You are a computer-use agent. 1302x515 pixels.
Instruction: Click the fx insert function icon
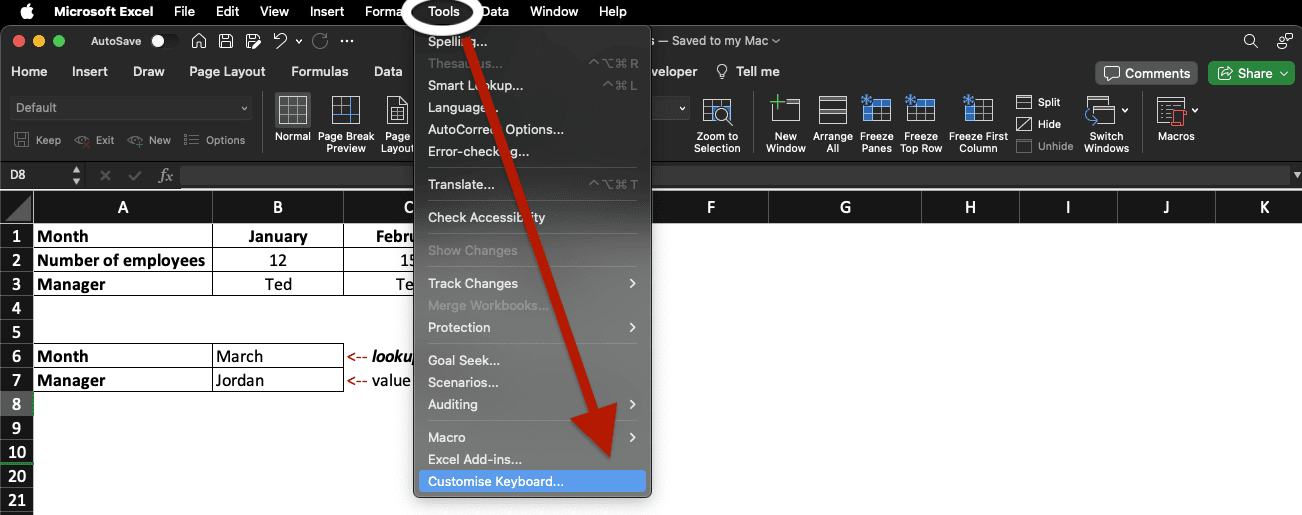pos(166,175)
